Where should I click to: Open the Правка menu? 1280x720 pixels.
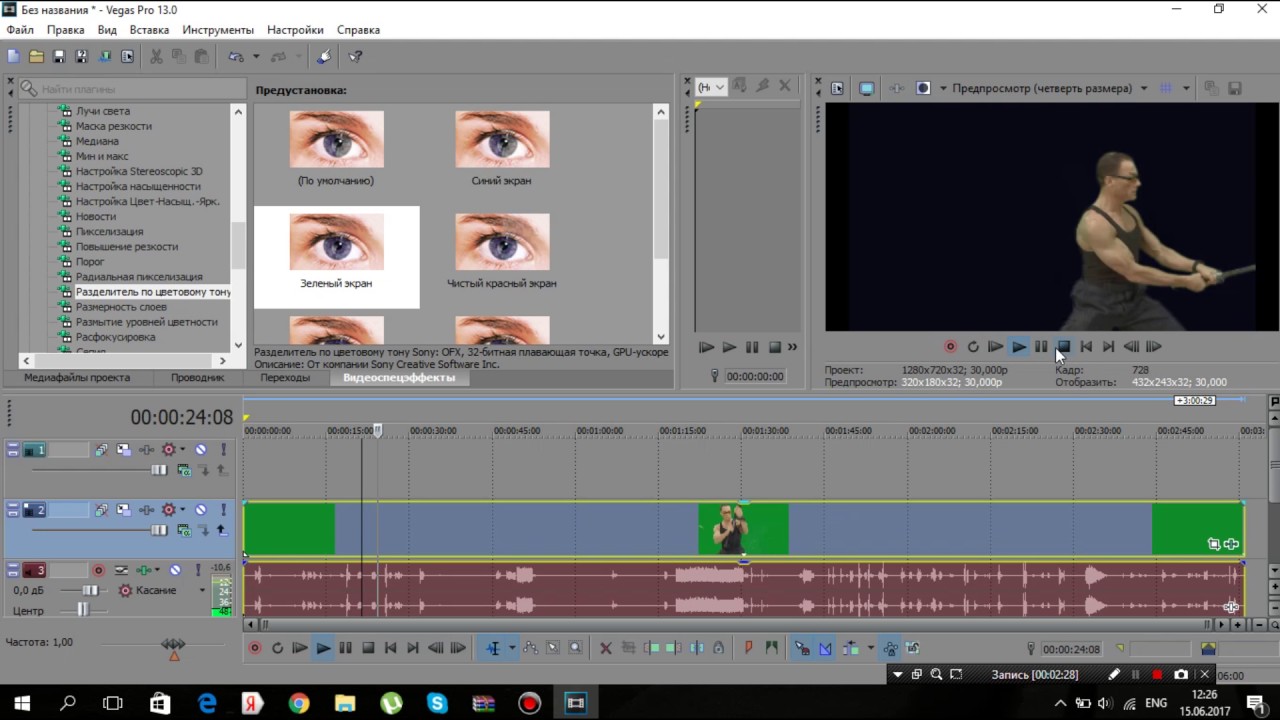point(66,30)
